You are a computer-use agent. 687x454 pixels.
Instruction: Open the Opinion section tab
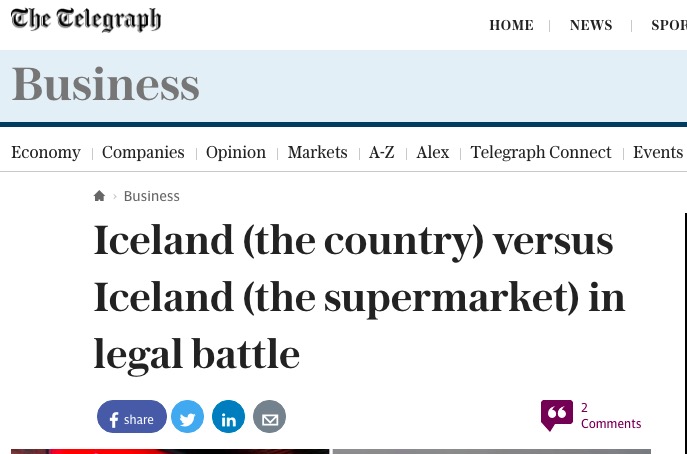(236, 153)
